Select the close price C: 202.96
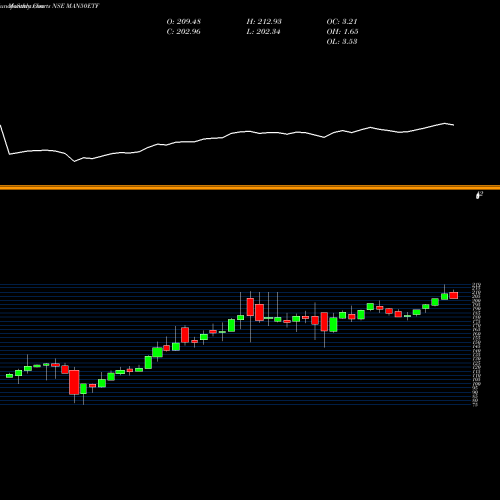The width and height of the screenshot is (500, 500). (183, 32)
